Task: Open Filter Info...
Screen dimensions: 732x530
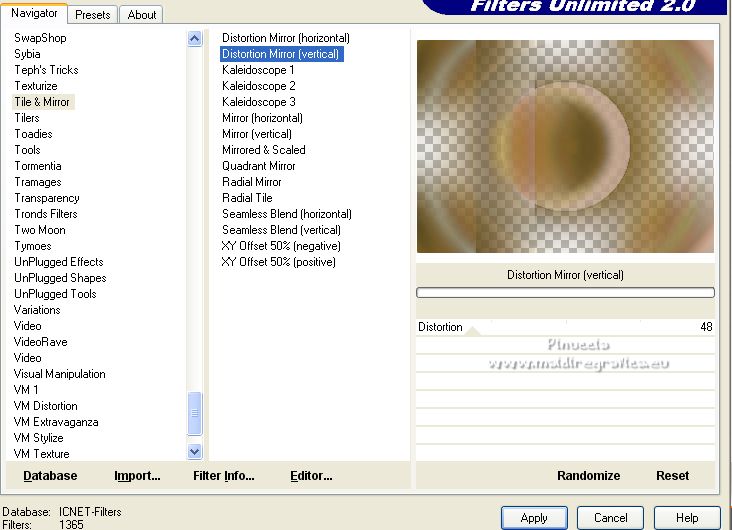Action: (x=224, y=475)
